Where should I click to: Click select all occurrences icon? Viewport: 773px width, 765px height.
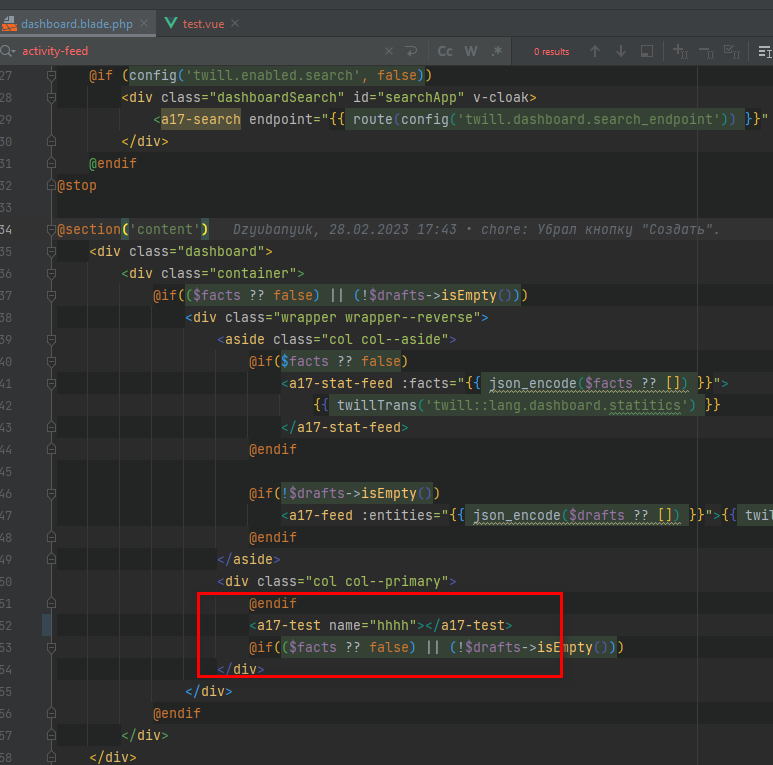click(732, 51)
